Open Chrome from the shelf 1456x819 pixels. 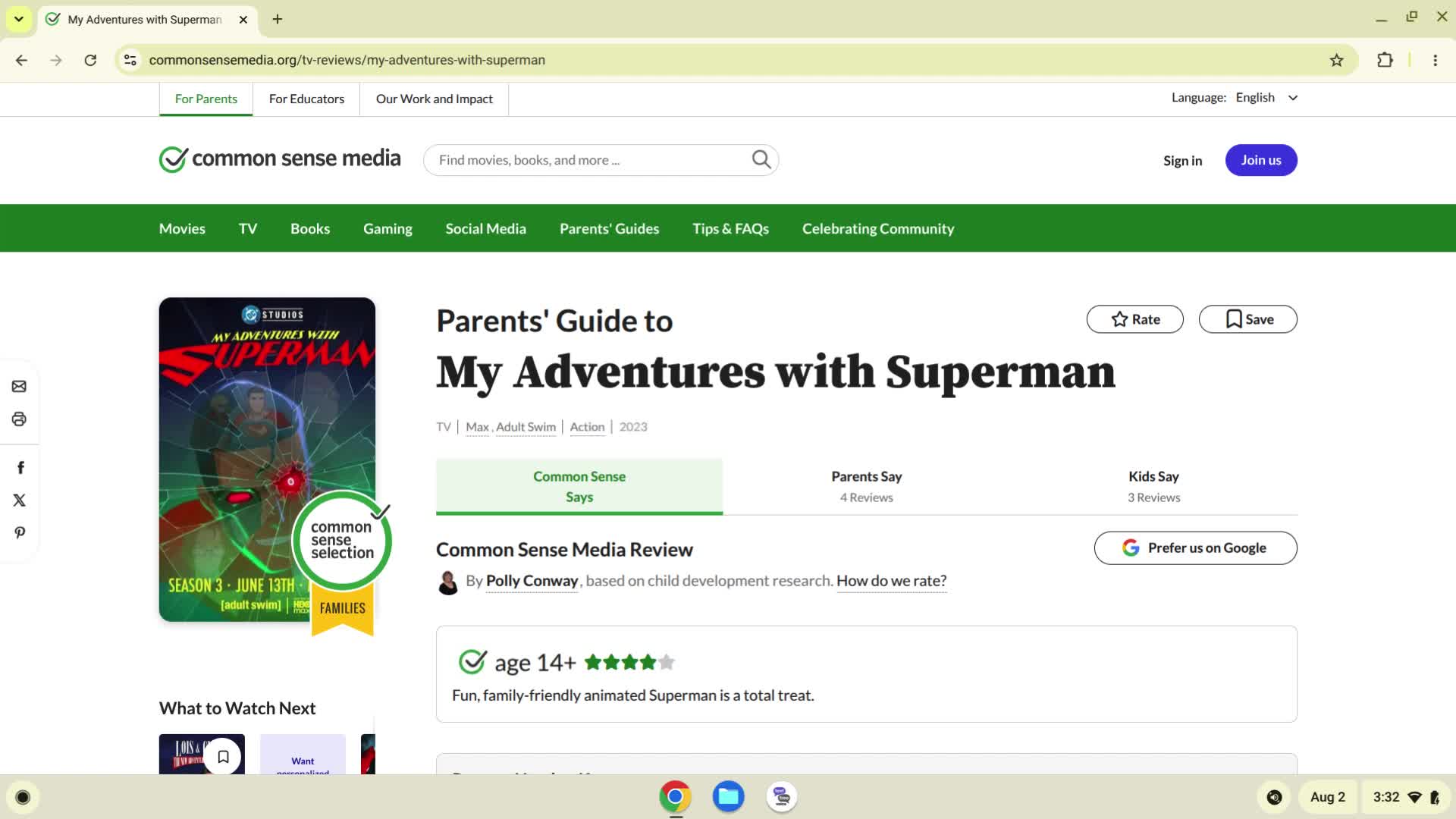click(x=675, y=797)
